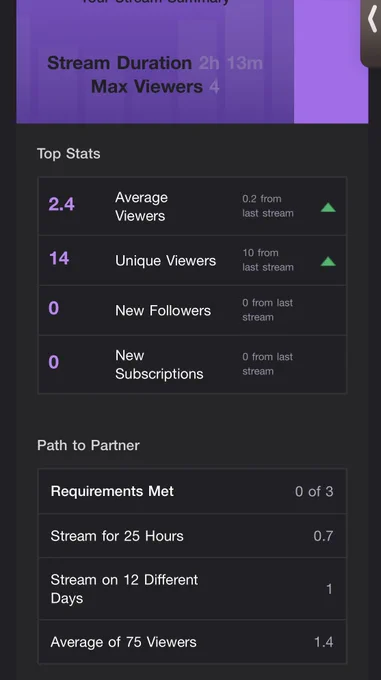Click the Top Stats heading

coord(68,154)
